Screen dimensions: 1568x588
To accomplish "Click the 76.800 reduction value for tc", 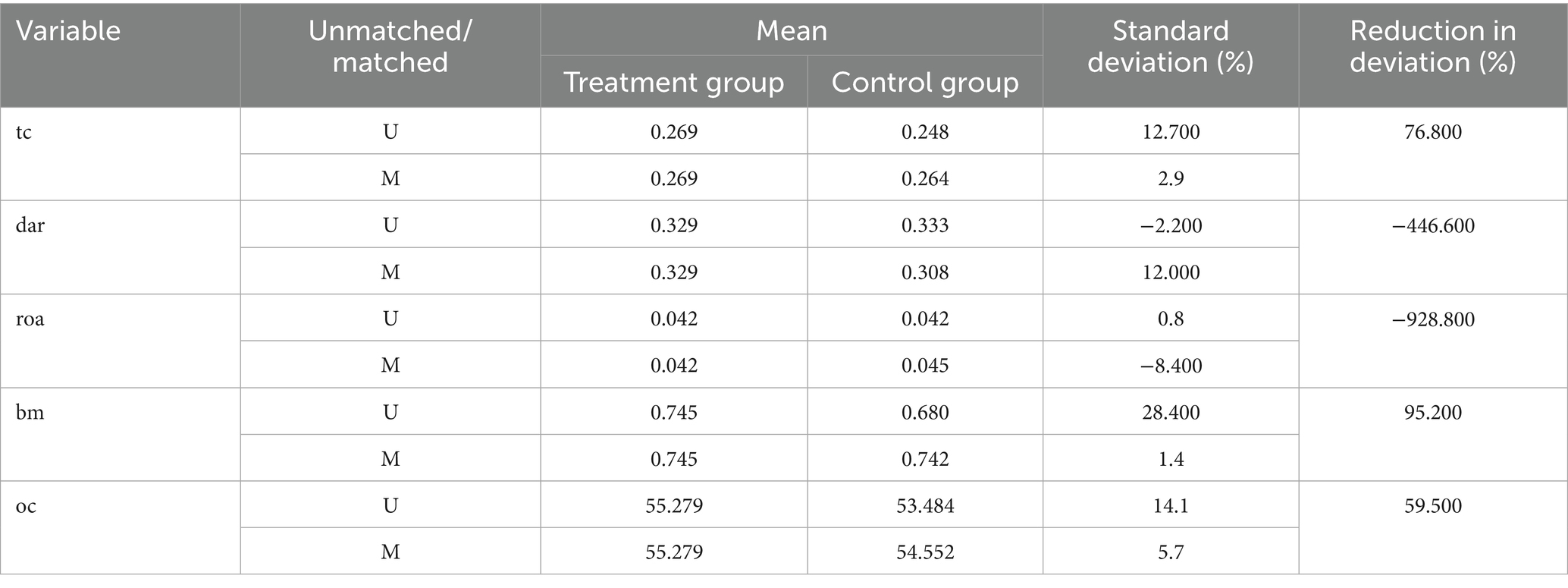I will click(1432, 132).
